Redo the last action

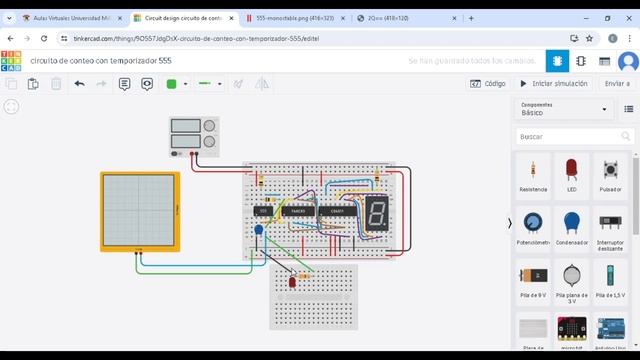tap(101, 84)
